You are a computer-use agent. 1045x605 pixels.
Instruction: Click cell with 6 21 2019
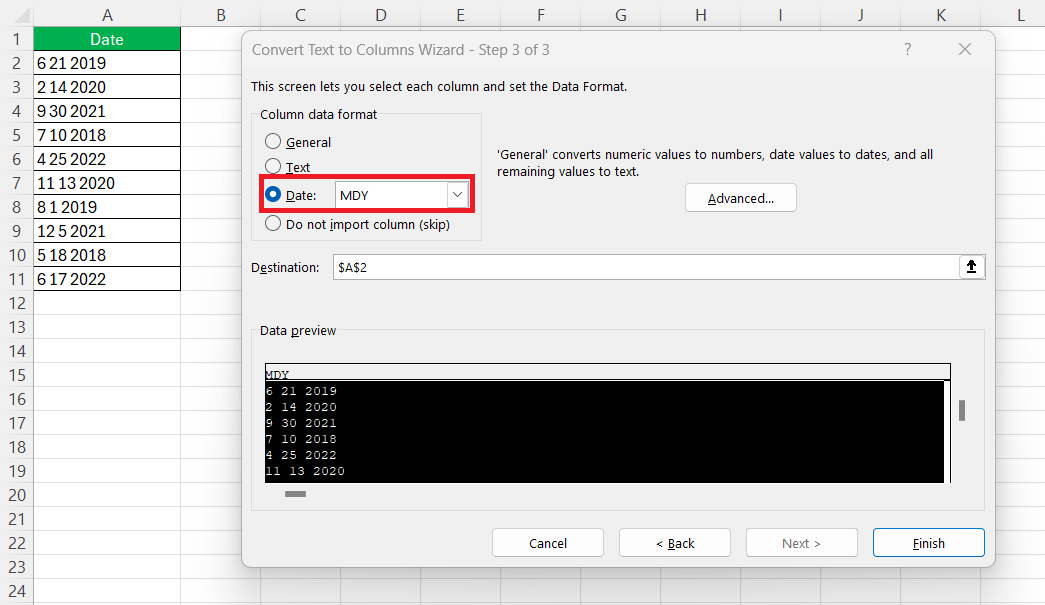[x=107, y=63]
